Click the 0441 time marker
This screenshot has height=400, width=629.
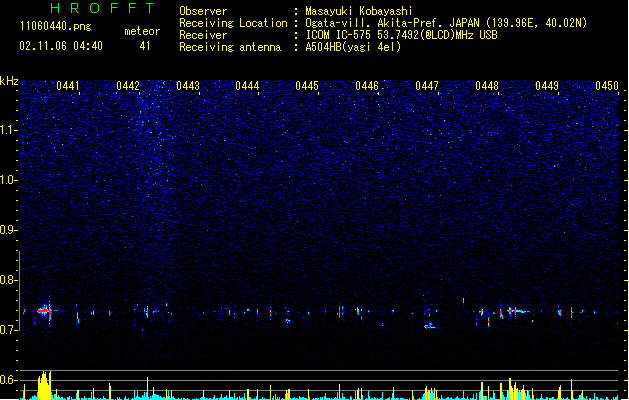[x=67, y=86]
